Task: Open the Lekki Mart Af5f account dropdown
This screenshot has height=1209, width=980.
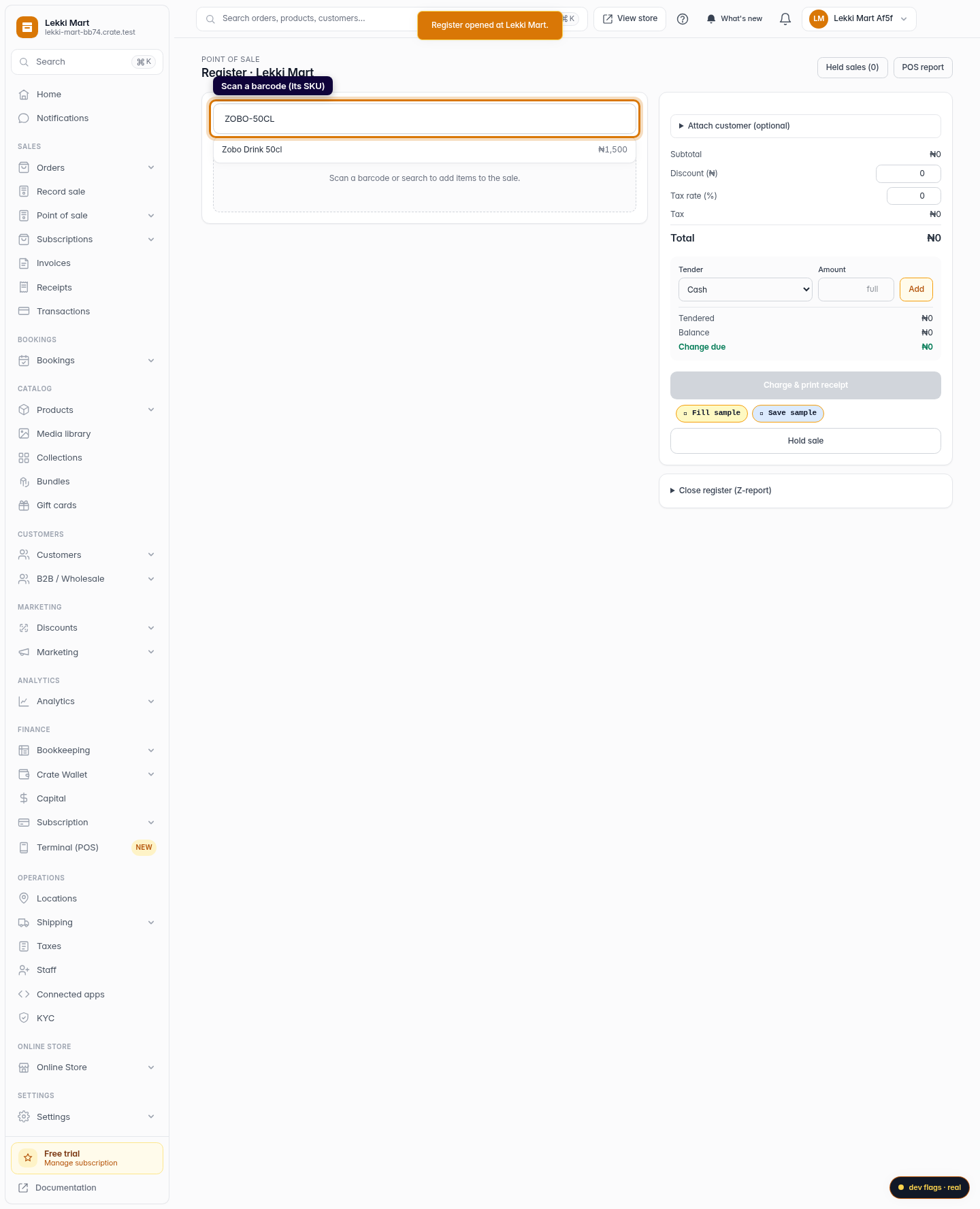Action: [859, 19]
